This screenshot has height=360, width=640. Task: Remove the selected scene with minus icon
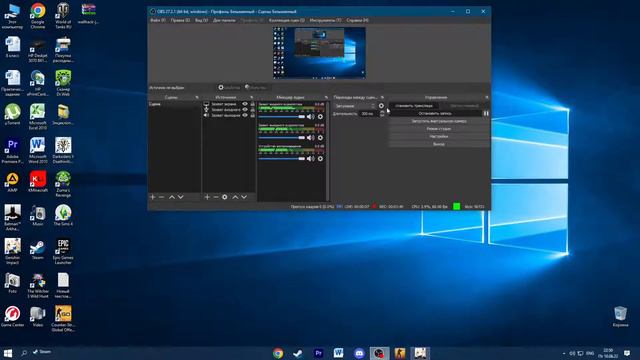[x=161, y=197]
